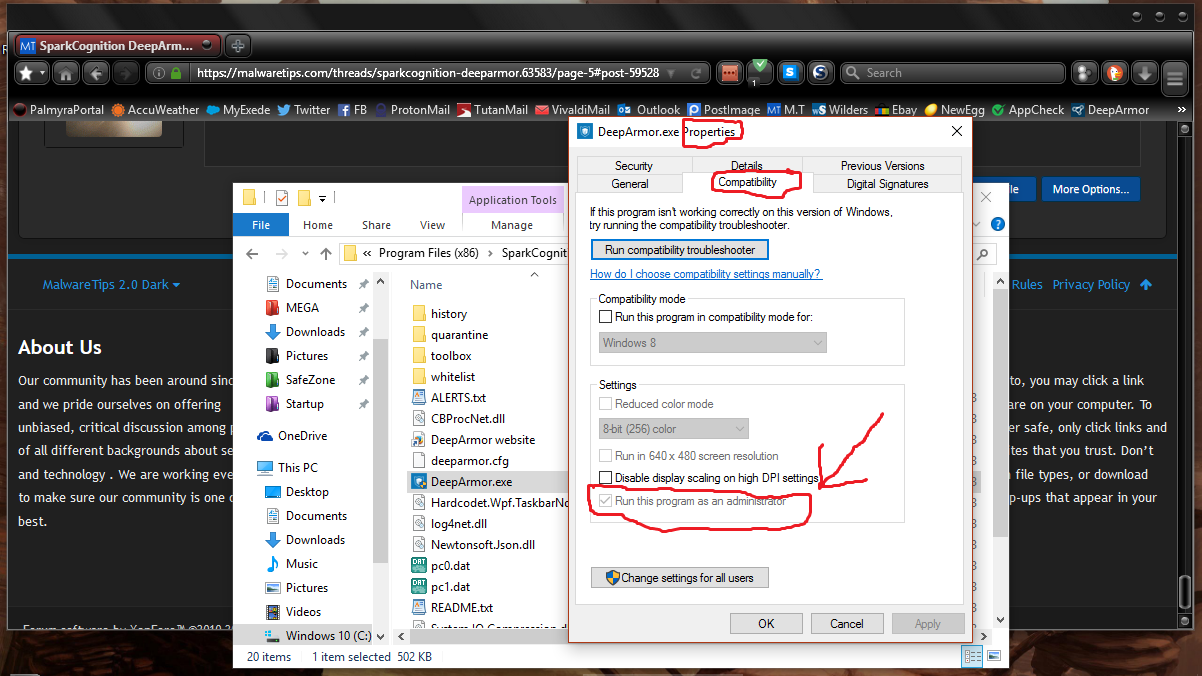Open the NewEgg bookmark
The height and width of the screenshot is (676, 1202).
(x=954, y=110)
